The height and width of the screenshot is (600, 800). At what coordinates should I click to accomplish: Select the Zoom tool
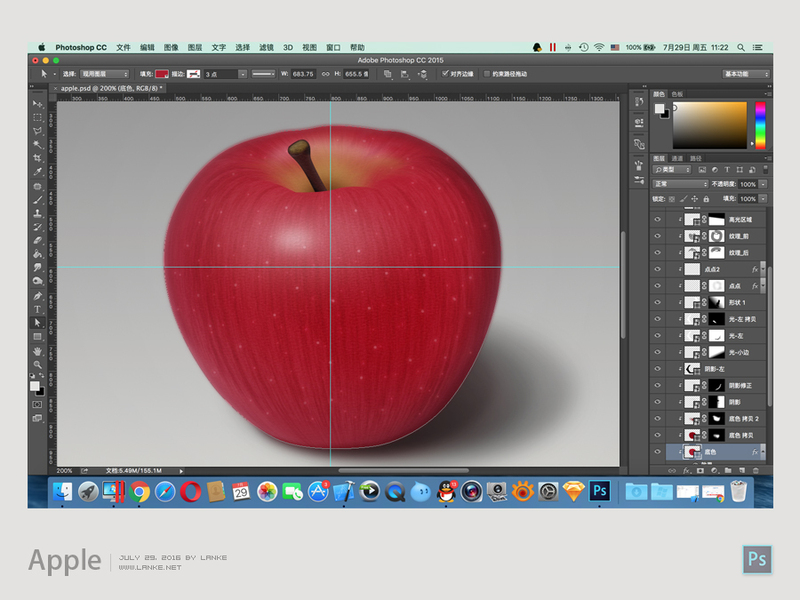pyautogui.click(x=37, y=365)
